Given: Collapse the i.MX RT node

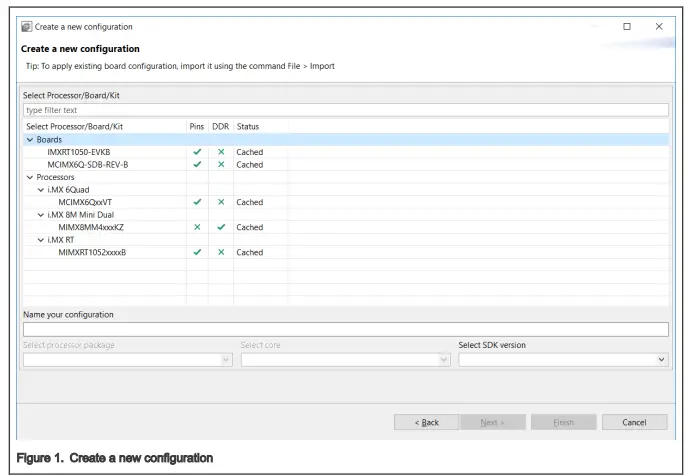Looking at the screenshot, I should pyautogui.click(x=41, y=240).
